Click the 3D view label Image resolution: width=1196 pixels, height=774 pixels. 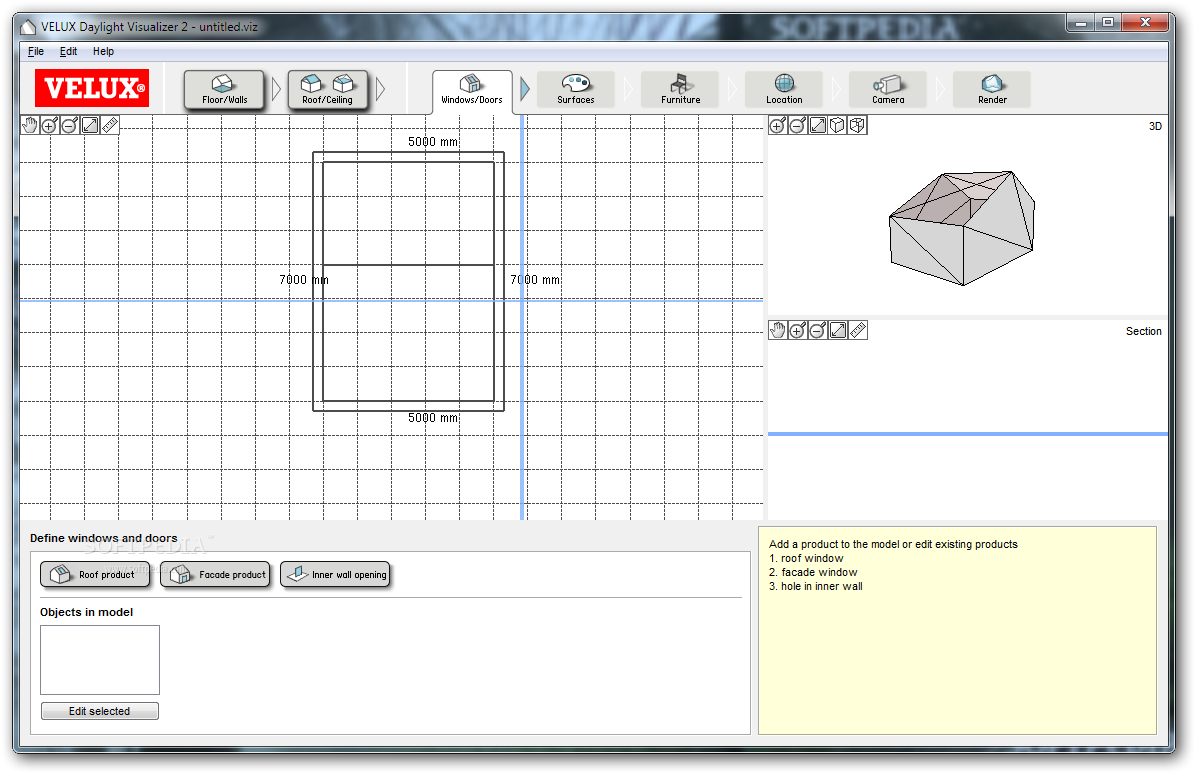1156,127
